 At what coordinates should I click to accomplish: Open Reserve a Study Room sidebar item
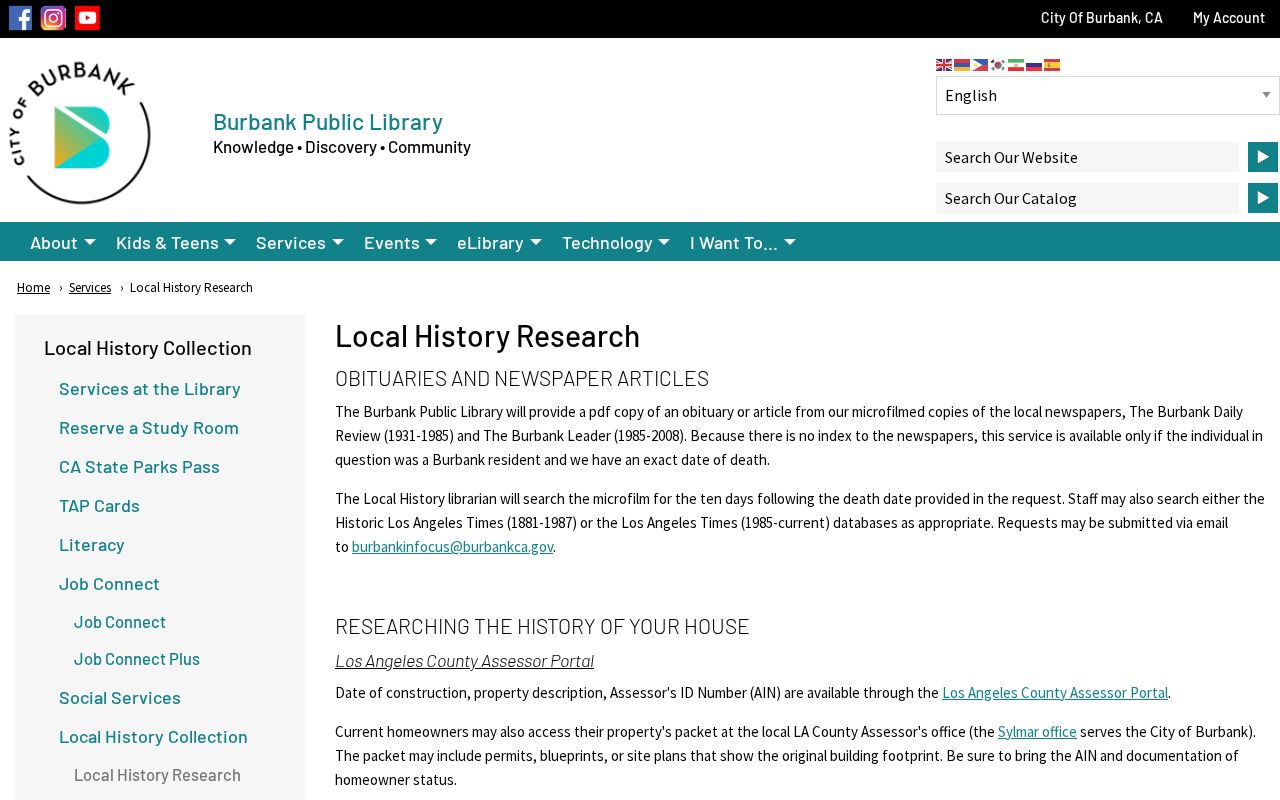pos(149,427)
